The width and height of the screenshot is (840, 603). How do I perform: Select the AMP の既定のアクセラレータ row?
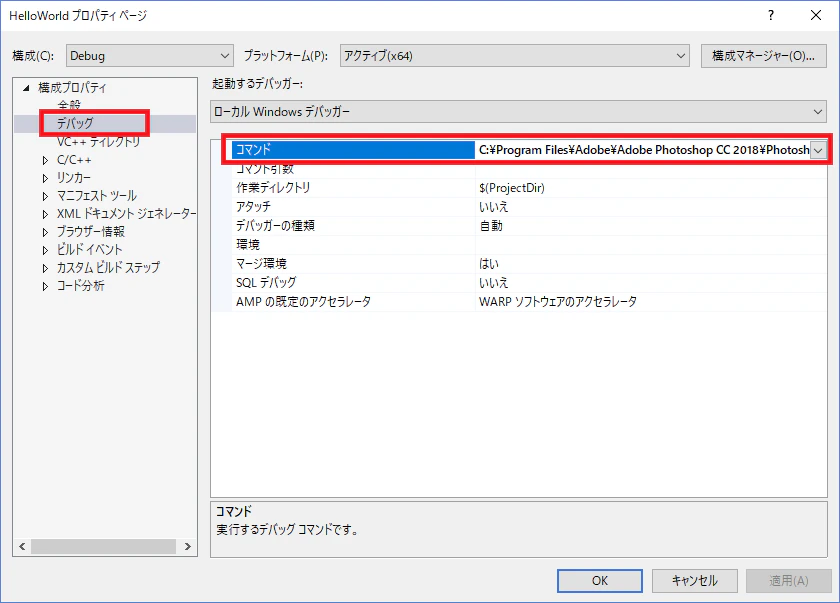354,302
